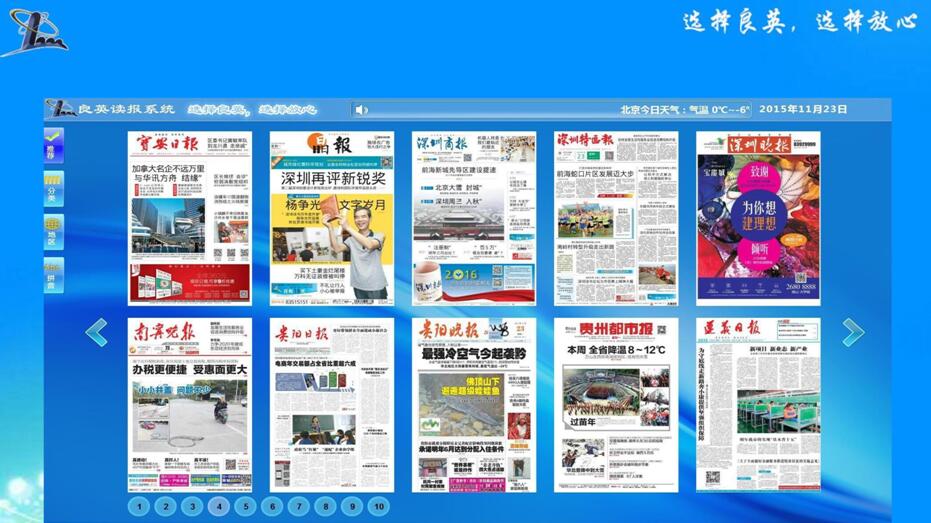Click the right arrow for next newspapers

pyautogui.click(x=853, y=333)
